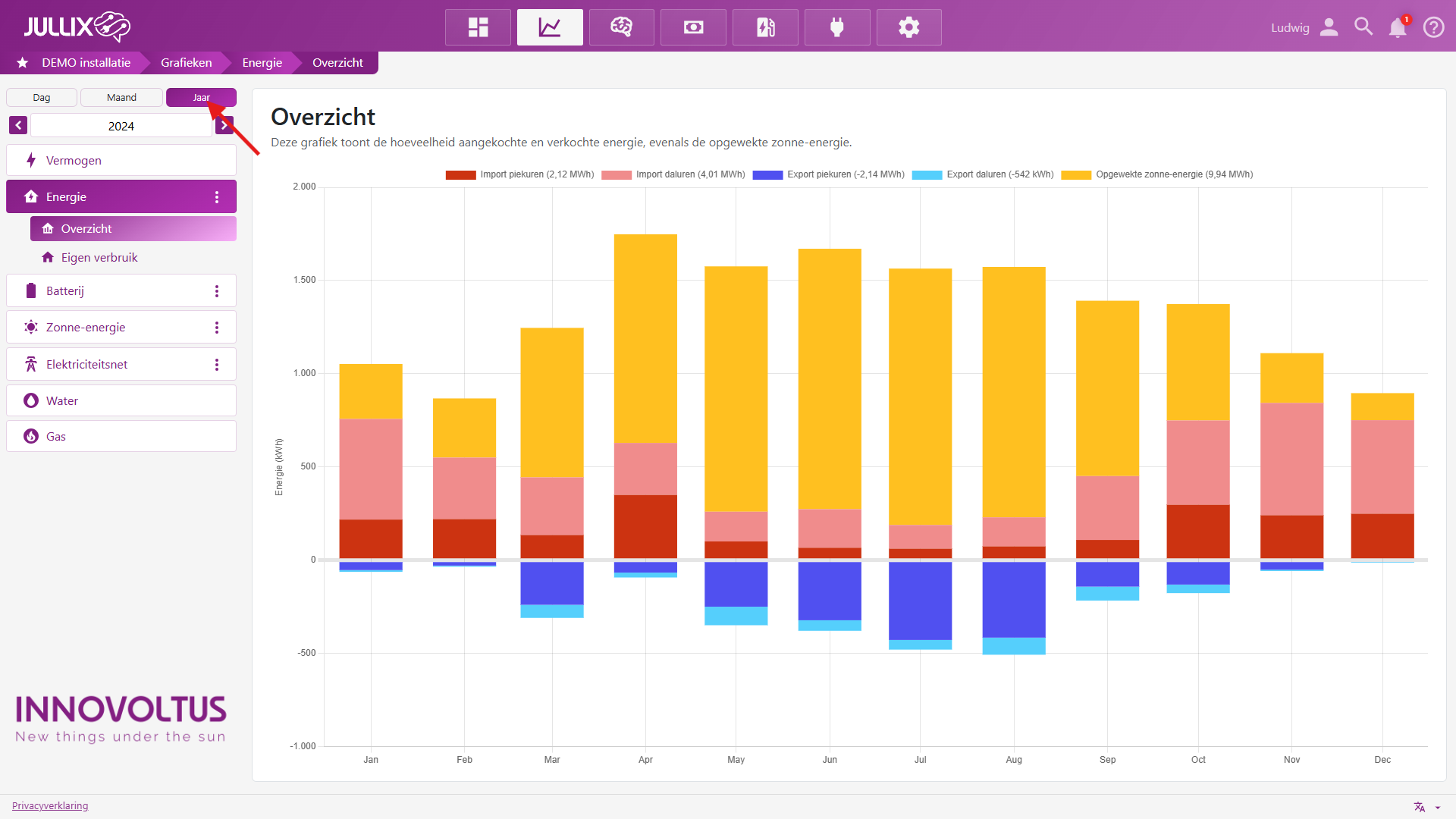Open the plug devices icon
Image resolution: width=1456 pixels, height=819 pixels.
[x=837, y=27]
